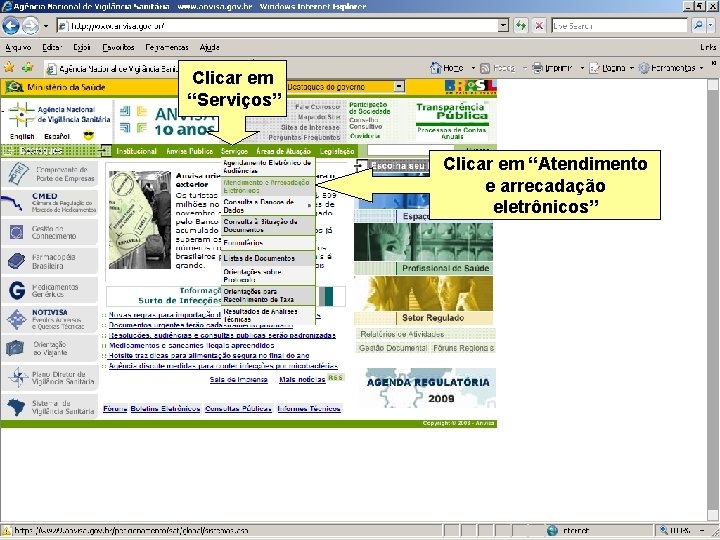Open the Boletins Eletrônicos link
Screen dimensions: 720x540
pyautogui.click(x=165, y=409)
